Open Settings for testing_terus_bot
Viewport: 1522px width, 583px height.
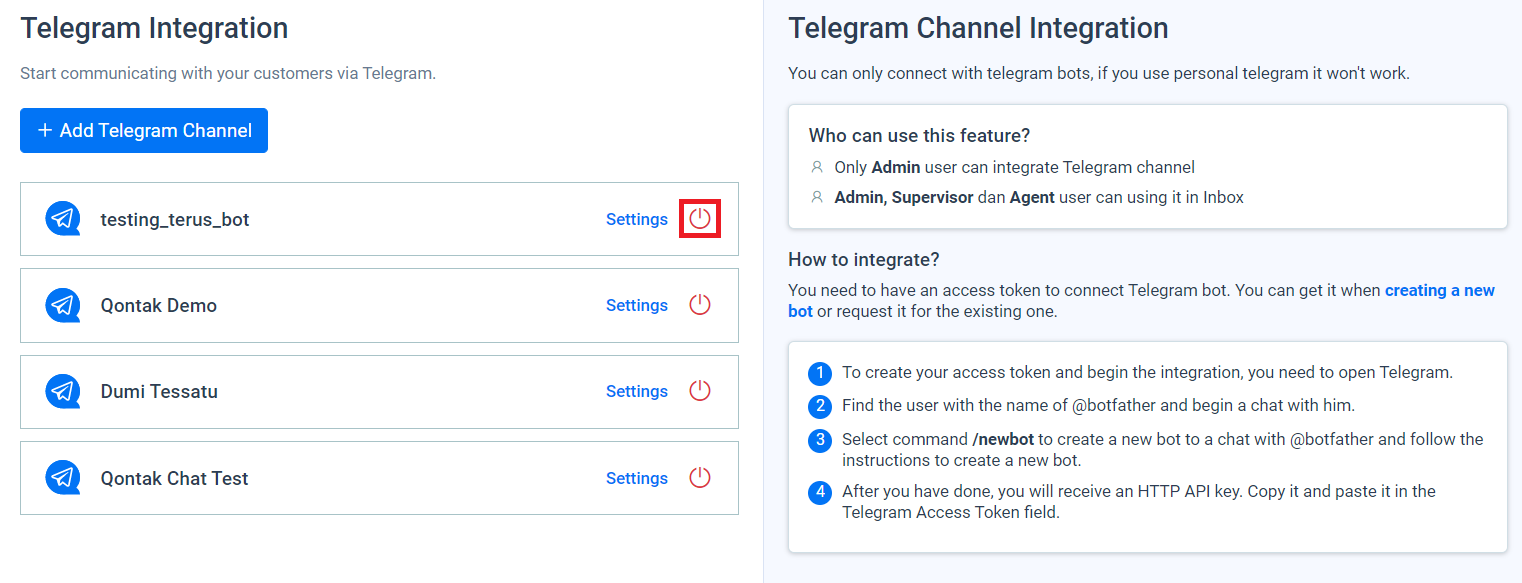637,218
